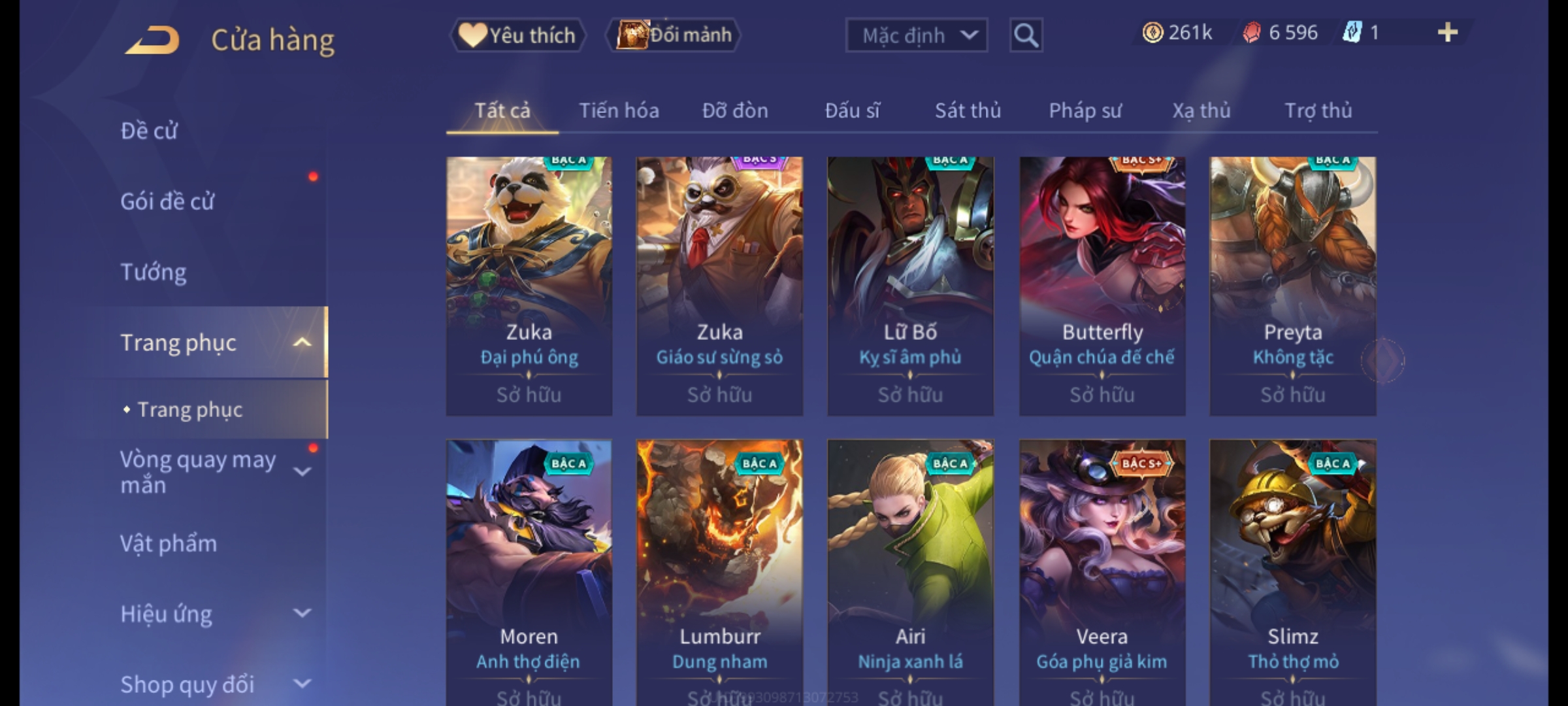The width and height of the screenshot is (1568, 706).
Task: Switch to the Pháp sư tab
Action: click(x=1085, y=110)
